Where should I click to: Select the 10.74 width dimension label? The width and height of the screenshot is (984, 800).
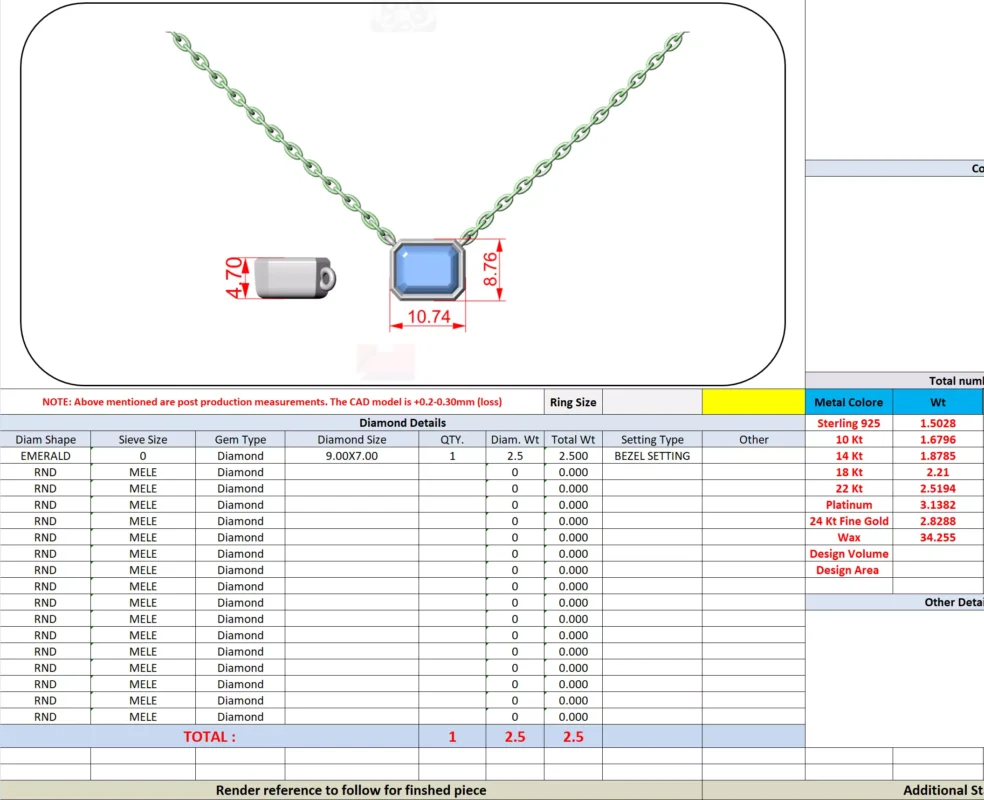pos(428,318)
